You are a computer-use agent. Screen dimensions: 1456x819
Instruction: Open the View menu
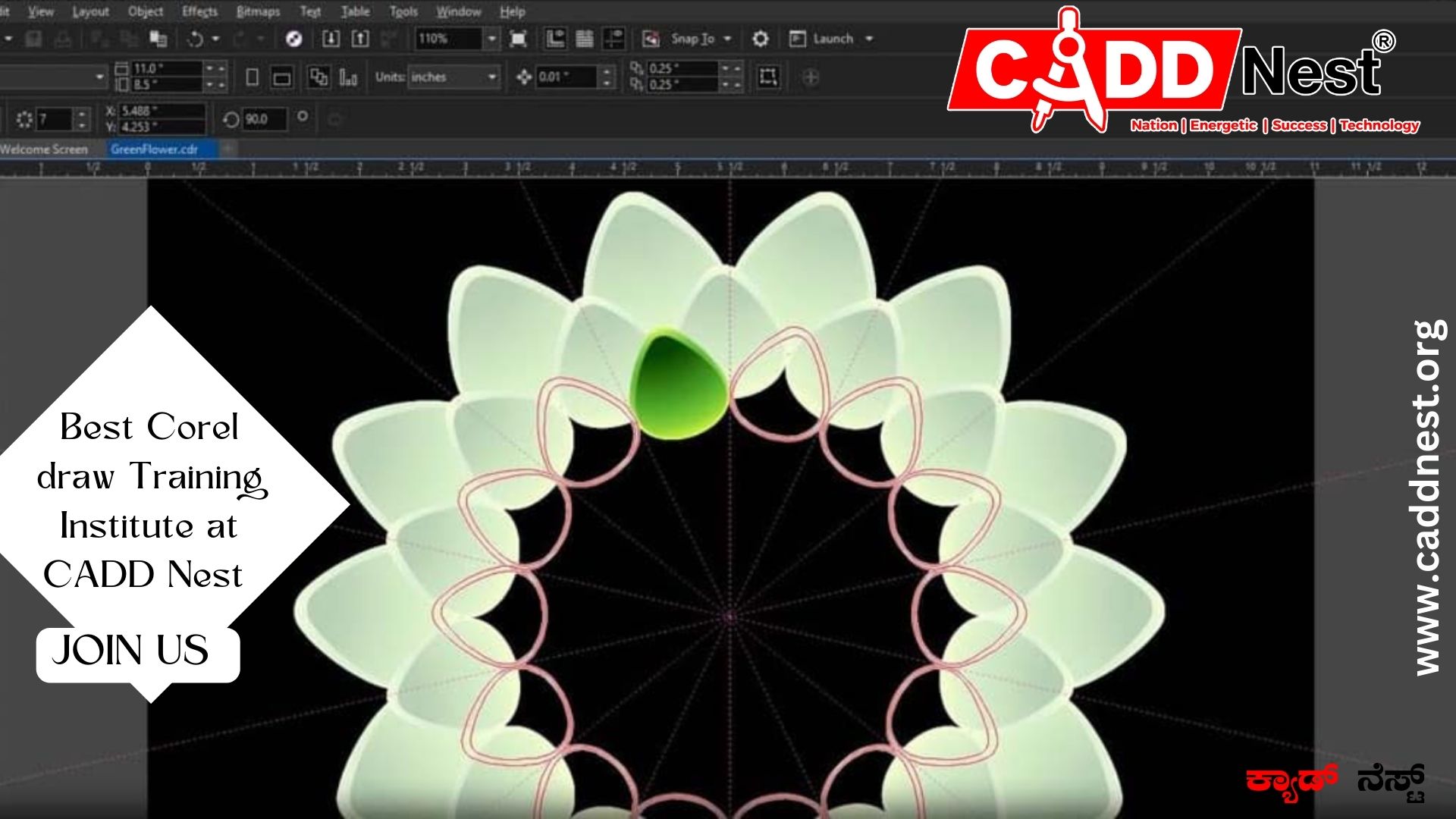[x=41, y=11]
